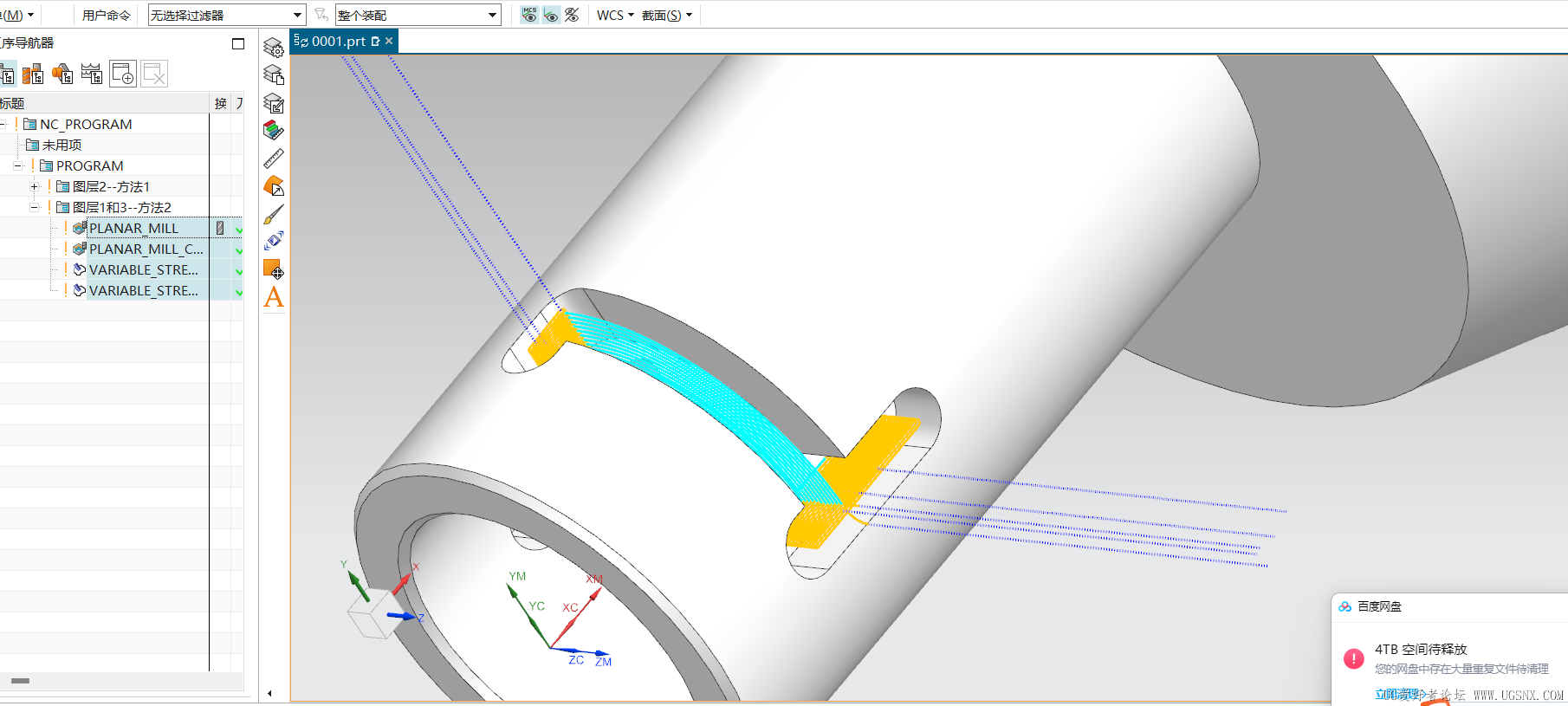
Task: Maximize the operation navigator panel
Action: point(238,43)
